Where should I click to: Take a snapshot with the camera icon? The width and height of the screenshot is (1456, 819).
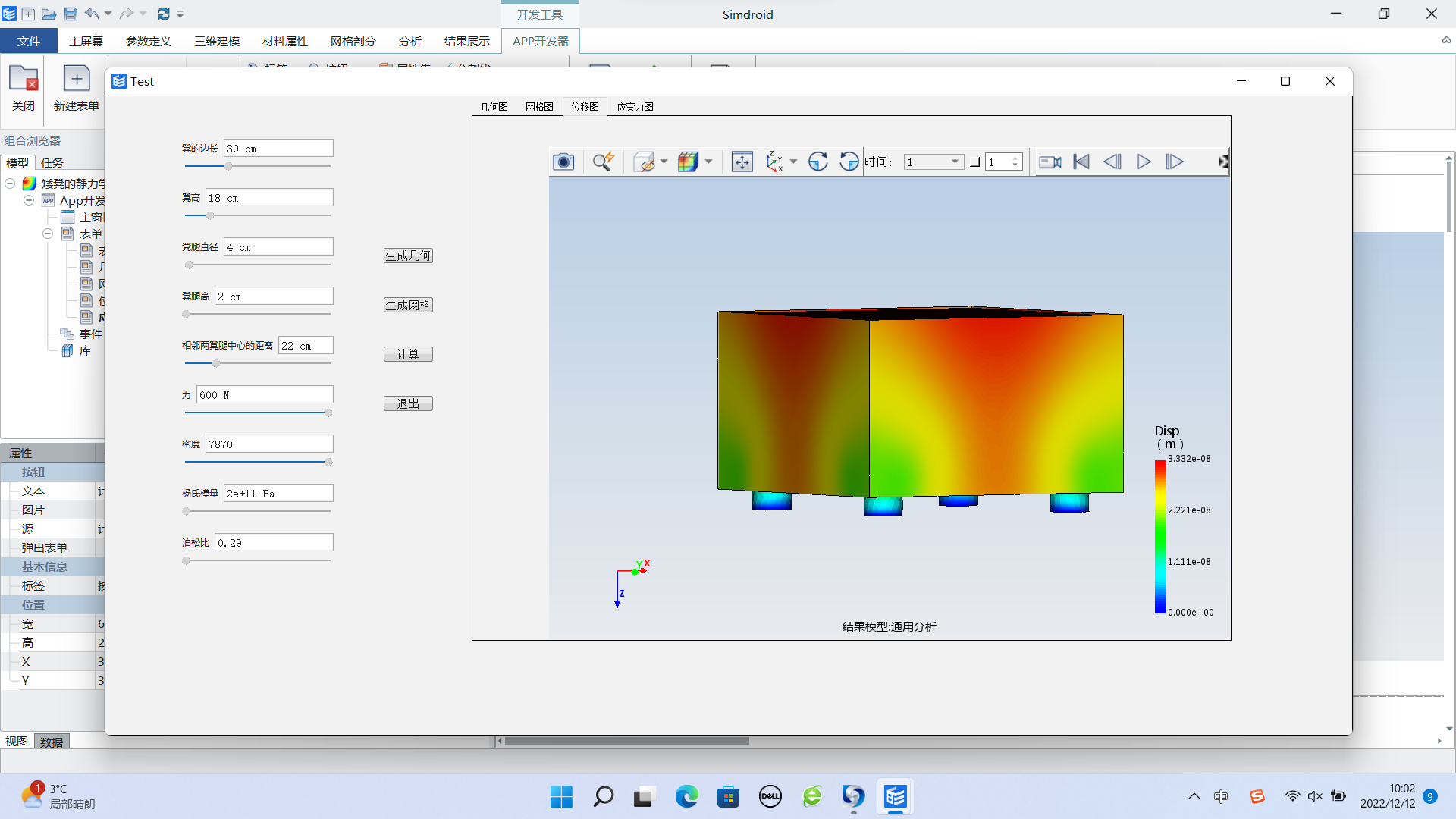click(563, 162)
